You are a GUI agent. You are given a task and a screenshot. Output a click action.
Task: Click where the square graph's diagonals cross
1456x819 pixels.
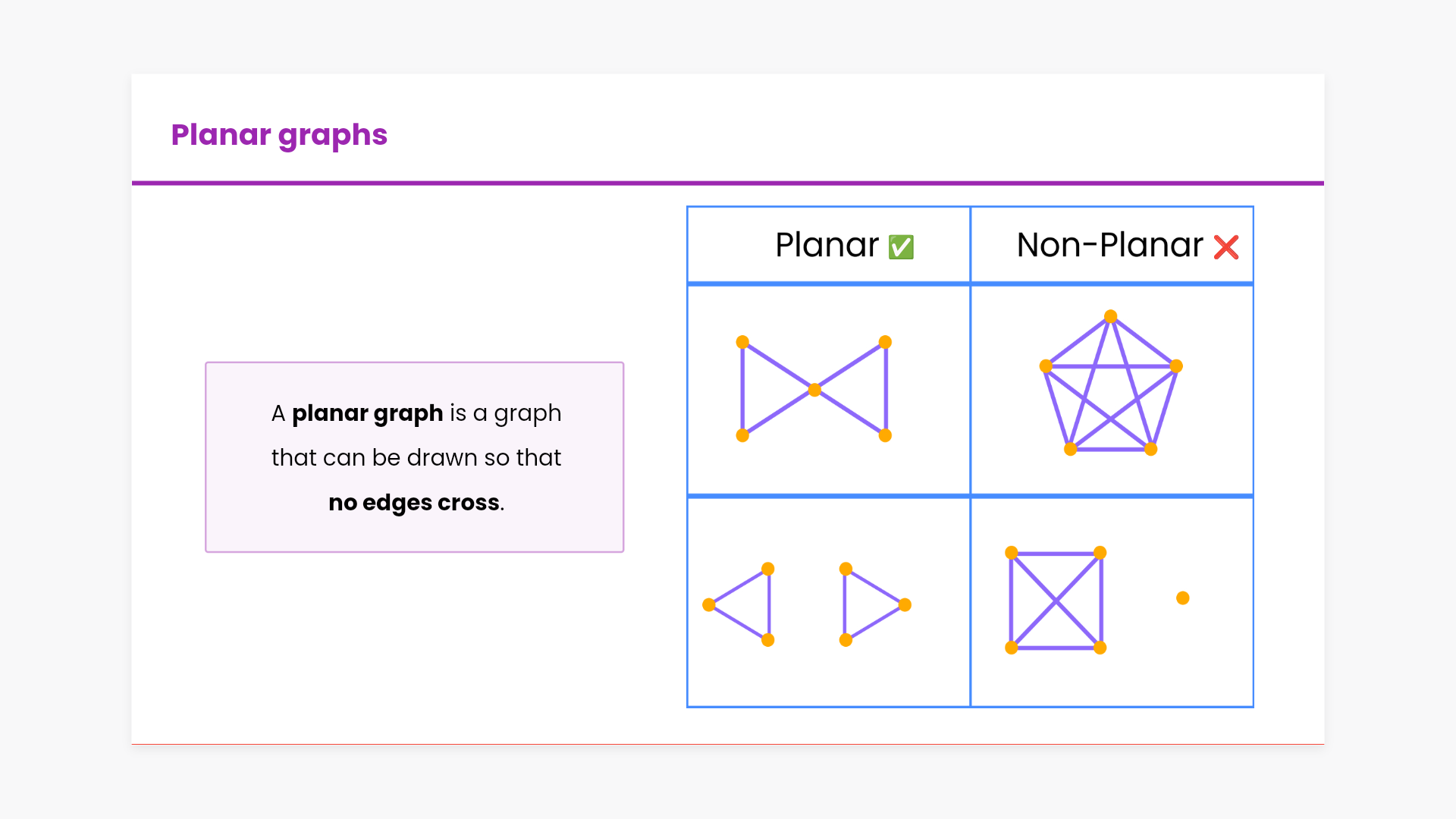(1056, 601)
